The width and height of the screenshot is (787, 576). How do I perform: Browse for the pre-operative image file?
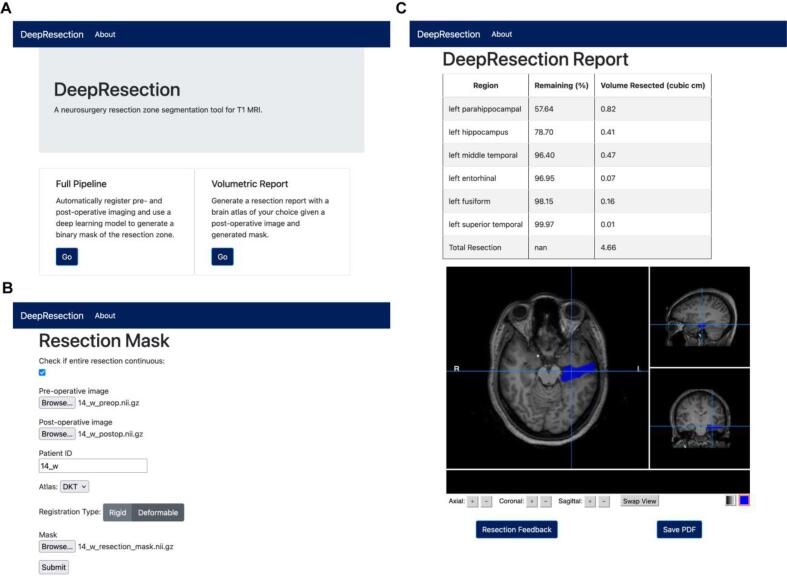(57, 403)
